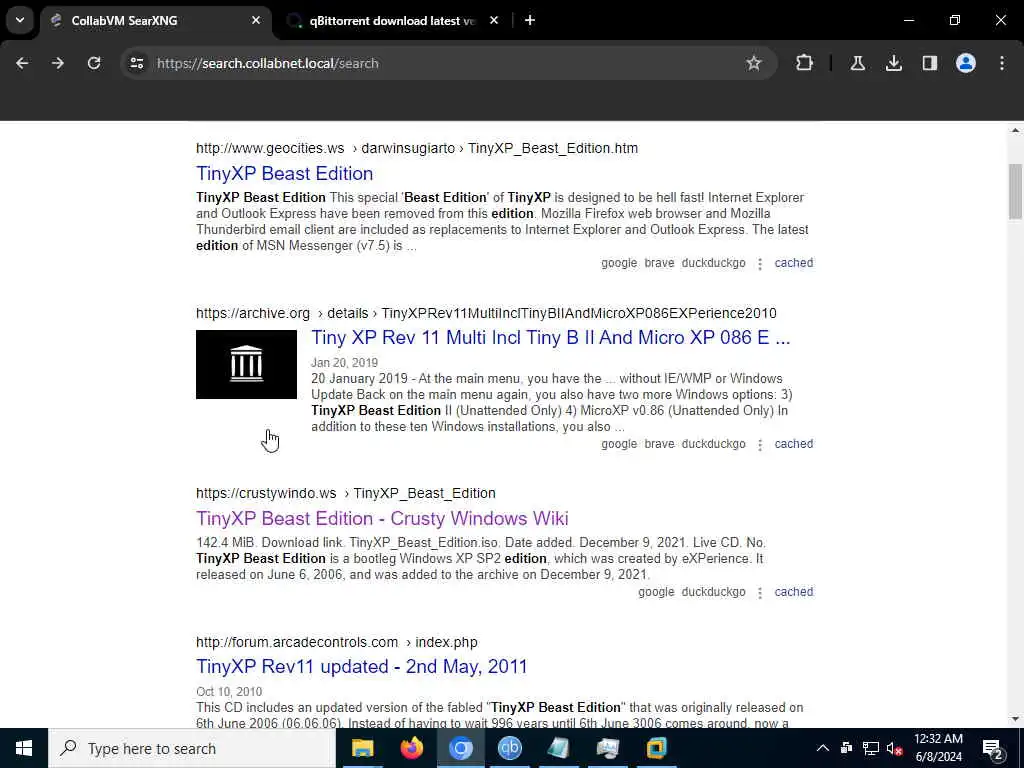Switch to qBittorrent download latest version tab

392,20
